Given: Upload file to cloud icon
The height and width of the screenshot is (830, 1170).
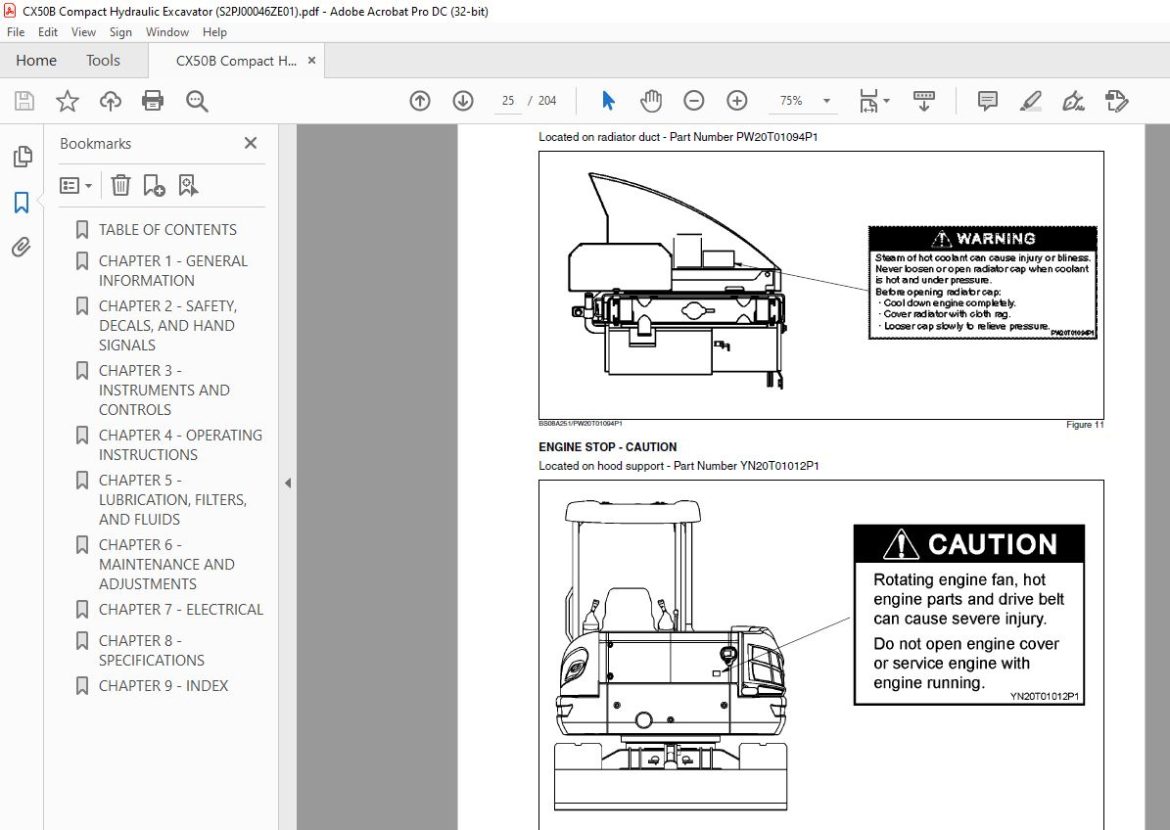Looking at the screenshot, I should coord(110,101).
